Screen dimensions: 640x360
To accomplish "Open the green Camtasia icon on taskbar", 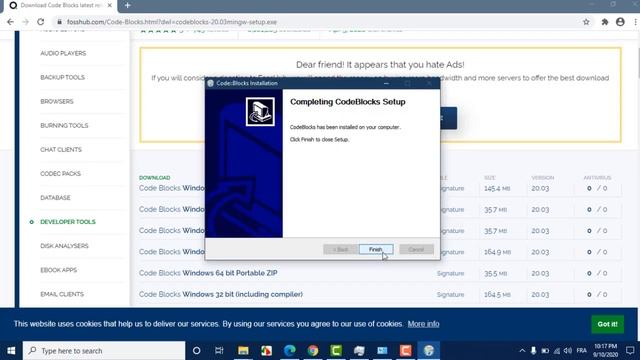I will (x=336, y=351).
